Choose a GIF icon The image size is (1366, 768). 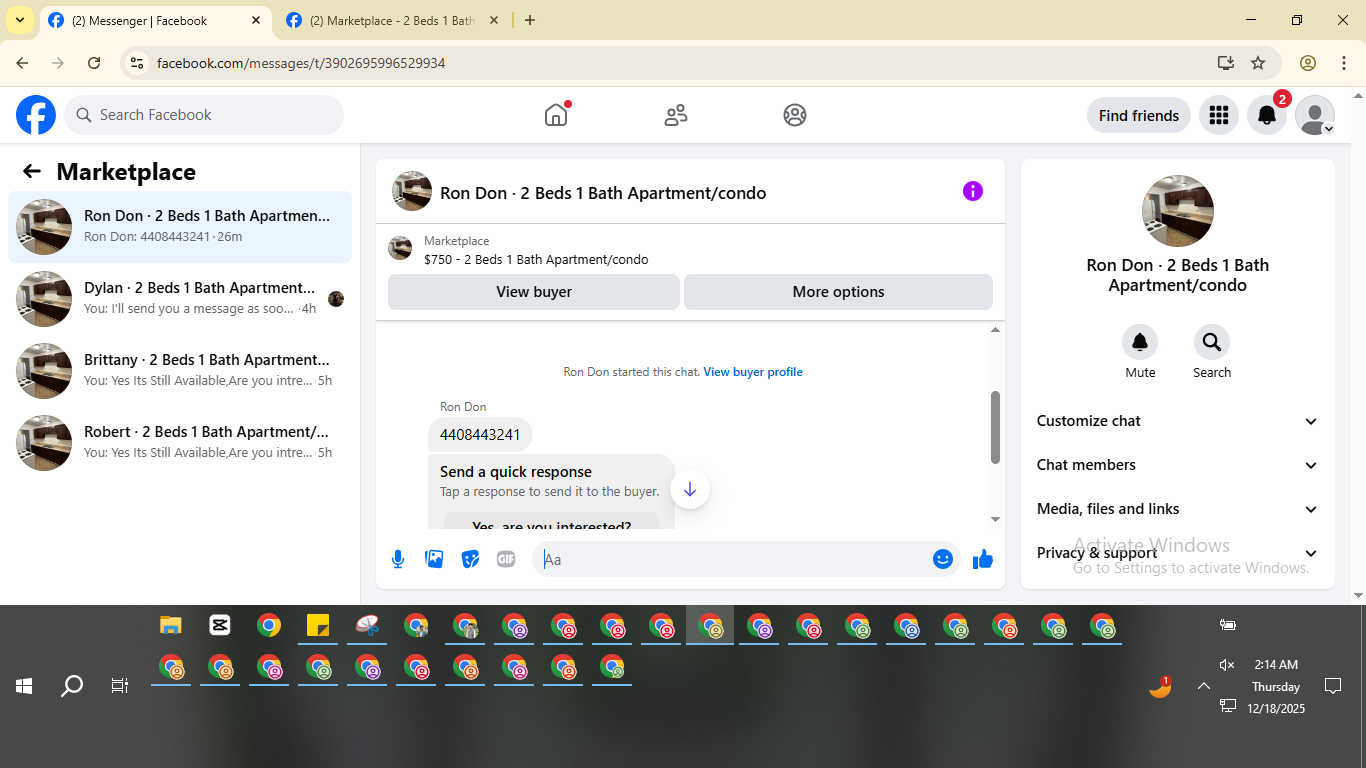point(506,559)
